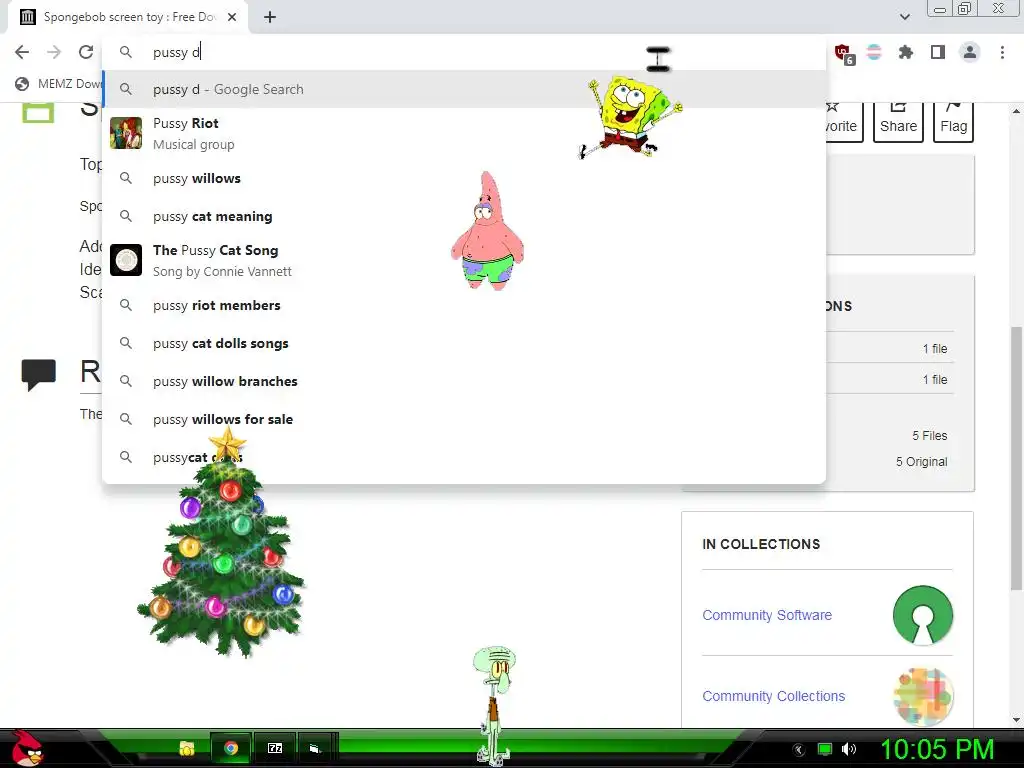Click the search icon in the address bar
Screen dimensions: 1024x768
(x=125, y=52)
